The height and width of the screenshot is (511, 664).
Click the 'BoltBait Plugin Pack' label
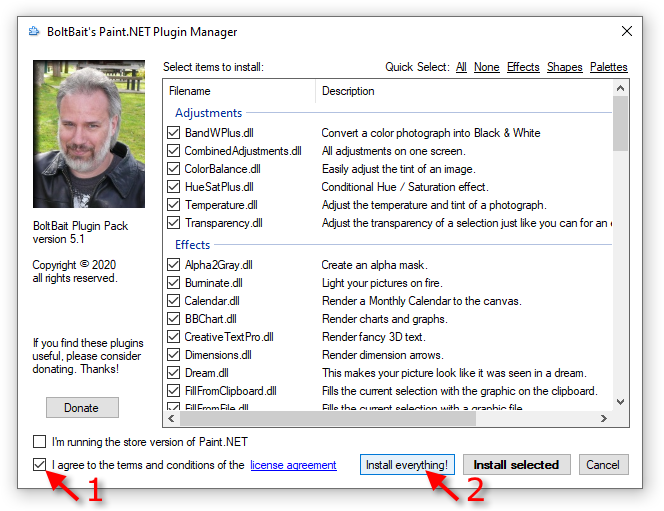tap(80, 226)
